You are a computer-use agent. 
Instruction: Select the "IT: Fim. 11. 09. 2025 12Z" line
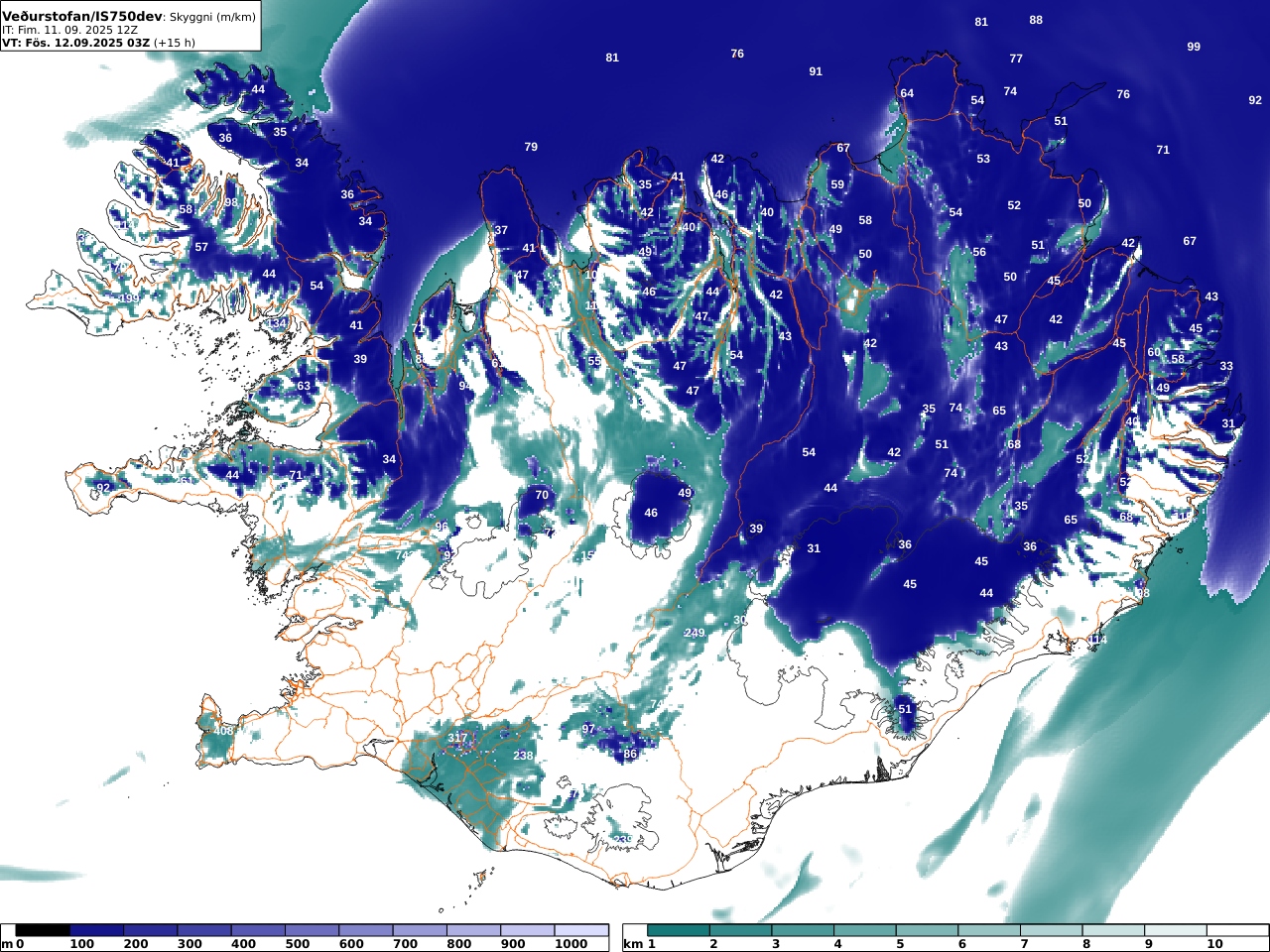coord(69,31)
